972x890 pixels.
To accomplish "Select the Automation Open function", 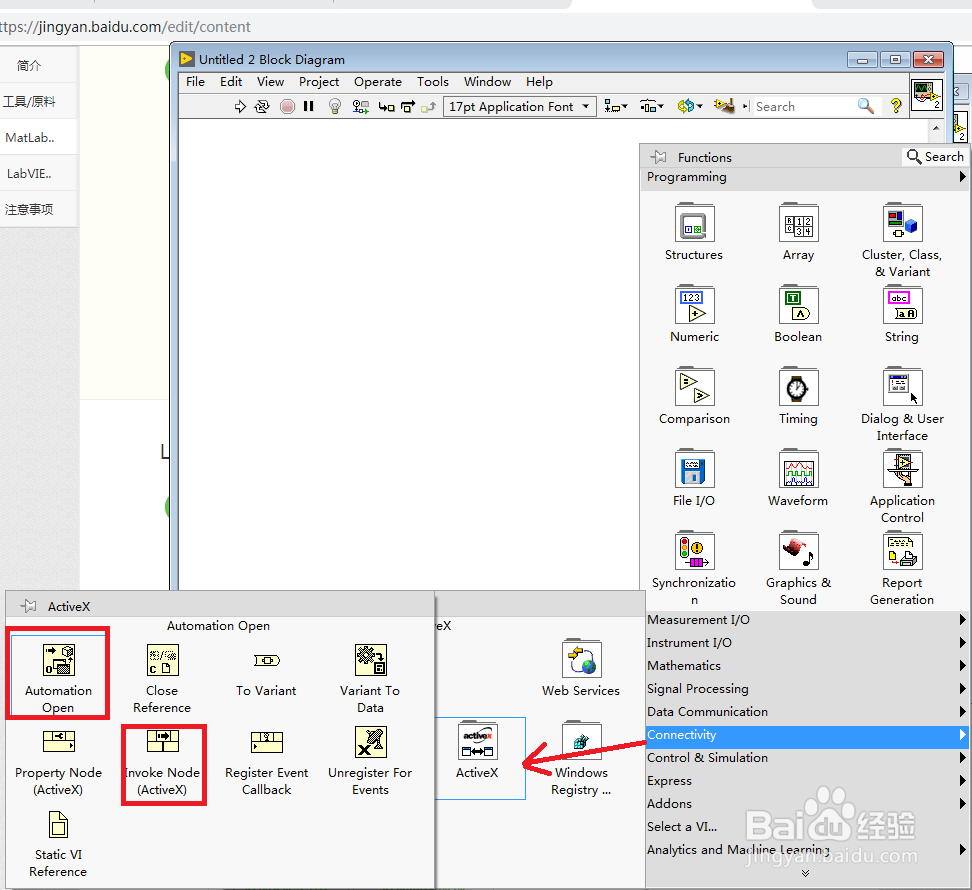I will (x=58, y=676).
